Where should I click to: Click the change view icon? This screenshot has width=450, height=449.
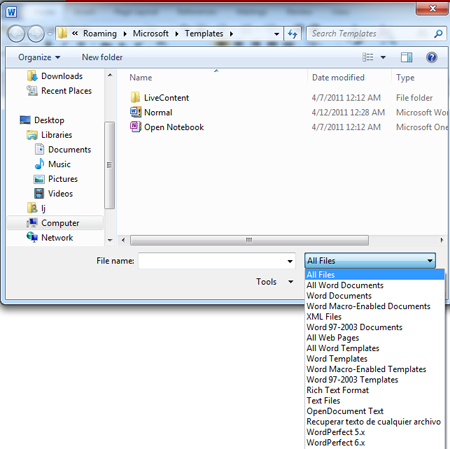[368, 57]
